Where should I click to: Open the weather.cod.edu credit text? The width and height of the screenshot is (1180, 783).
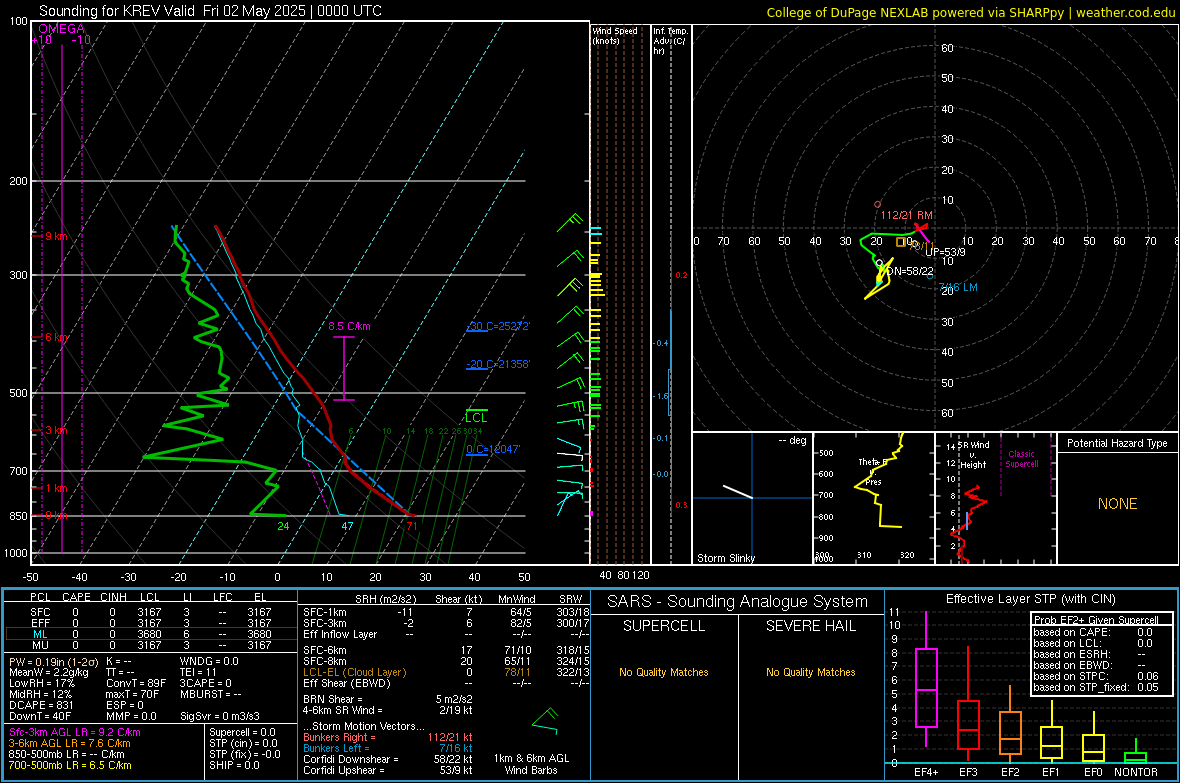pos(1125,12)
